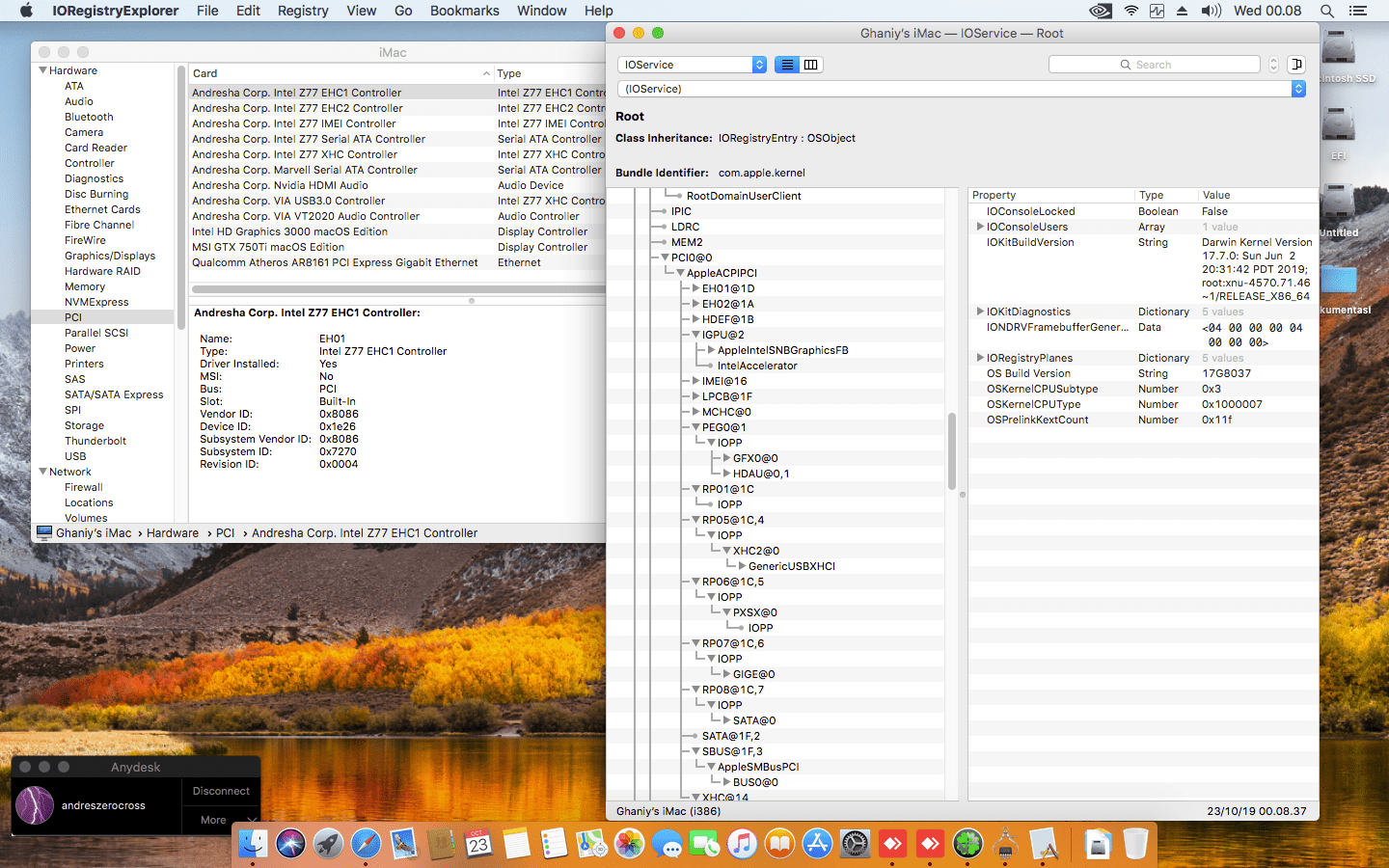Collapse the Hardware section in sidebar
This screenshot has width=1389, height=868.
pos(43,70)
